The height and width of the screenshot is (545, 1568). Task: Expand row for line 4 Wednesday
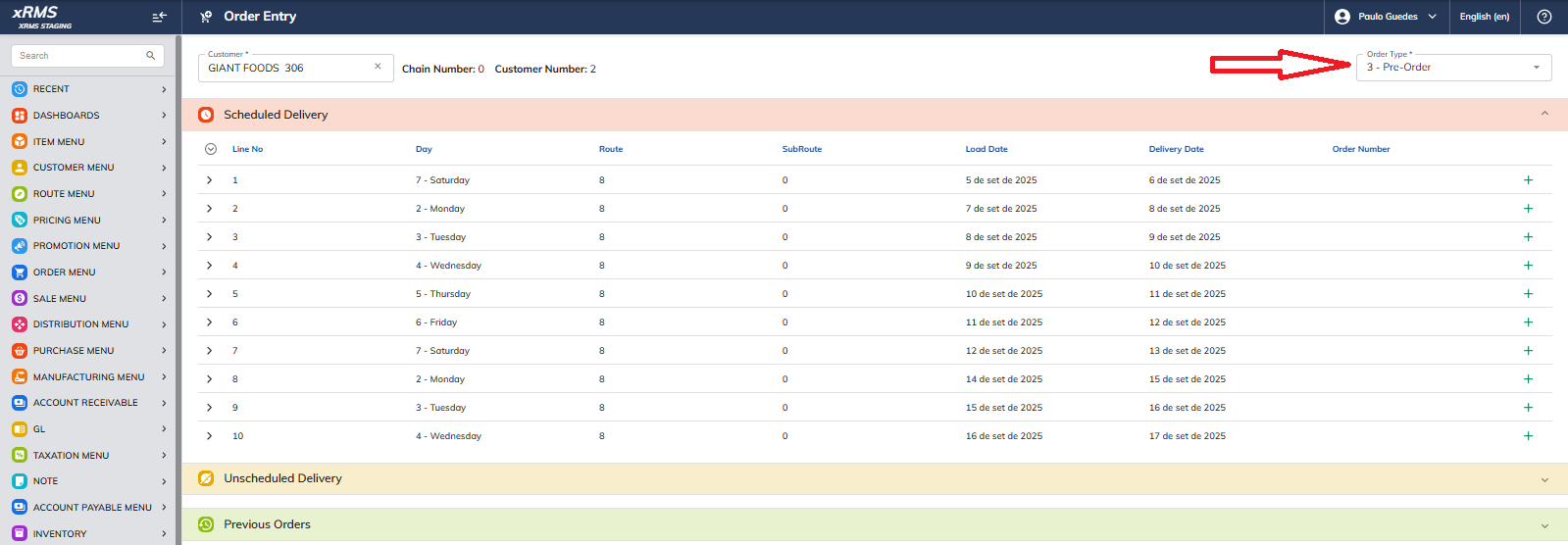pyautogui.click(x=210, y=266)
